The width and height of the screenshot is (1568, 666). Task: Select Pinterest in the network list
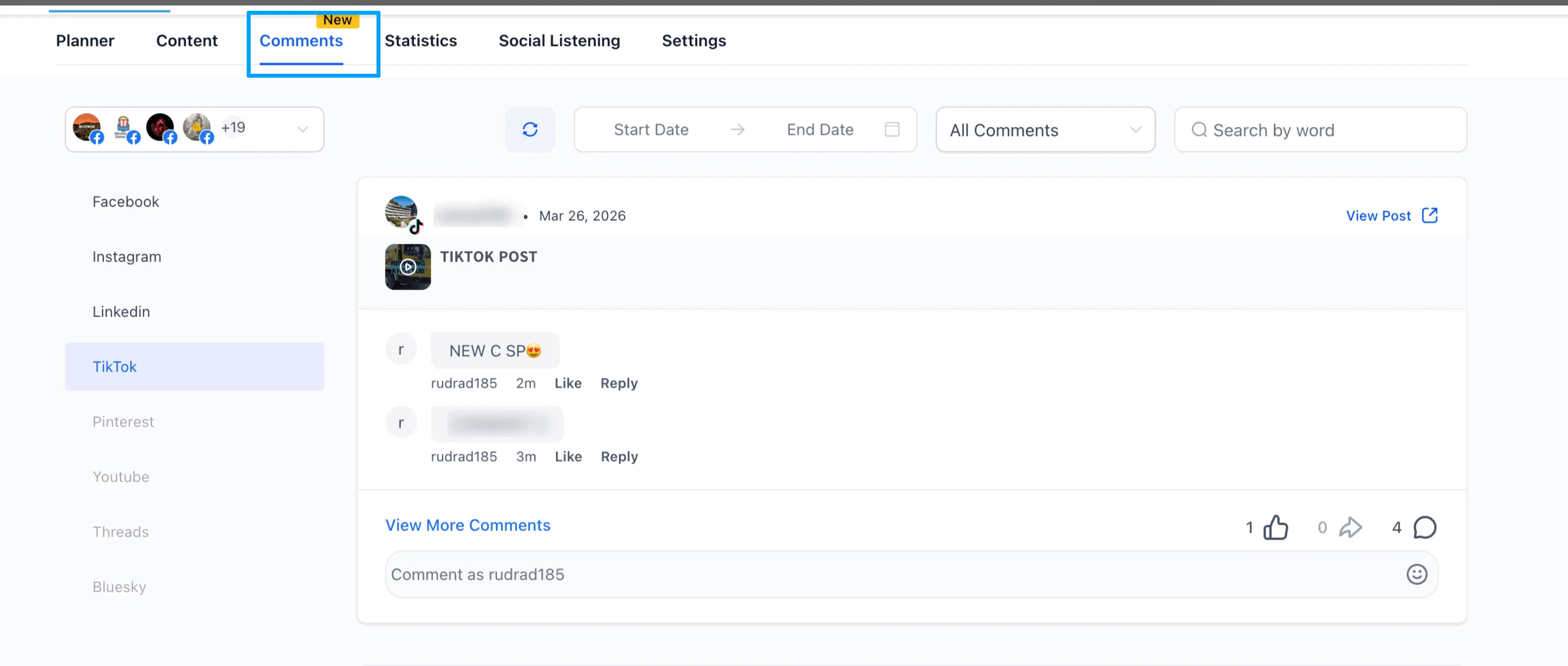(194, 422)
